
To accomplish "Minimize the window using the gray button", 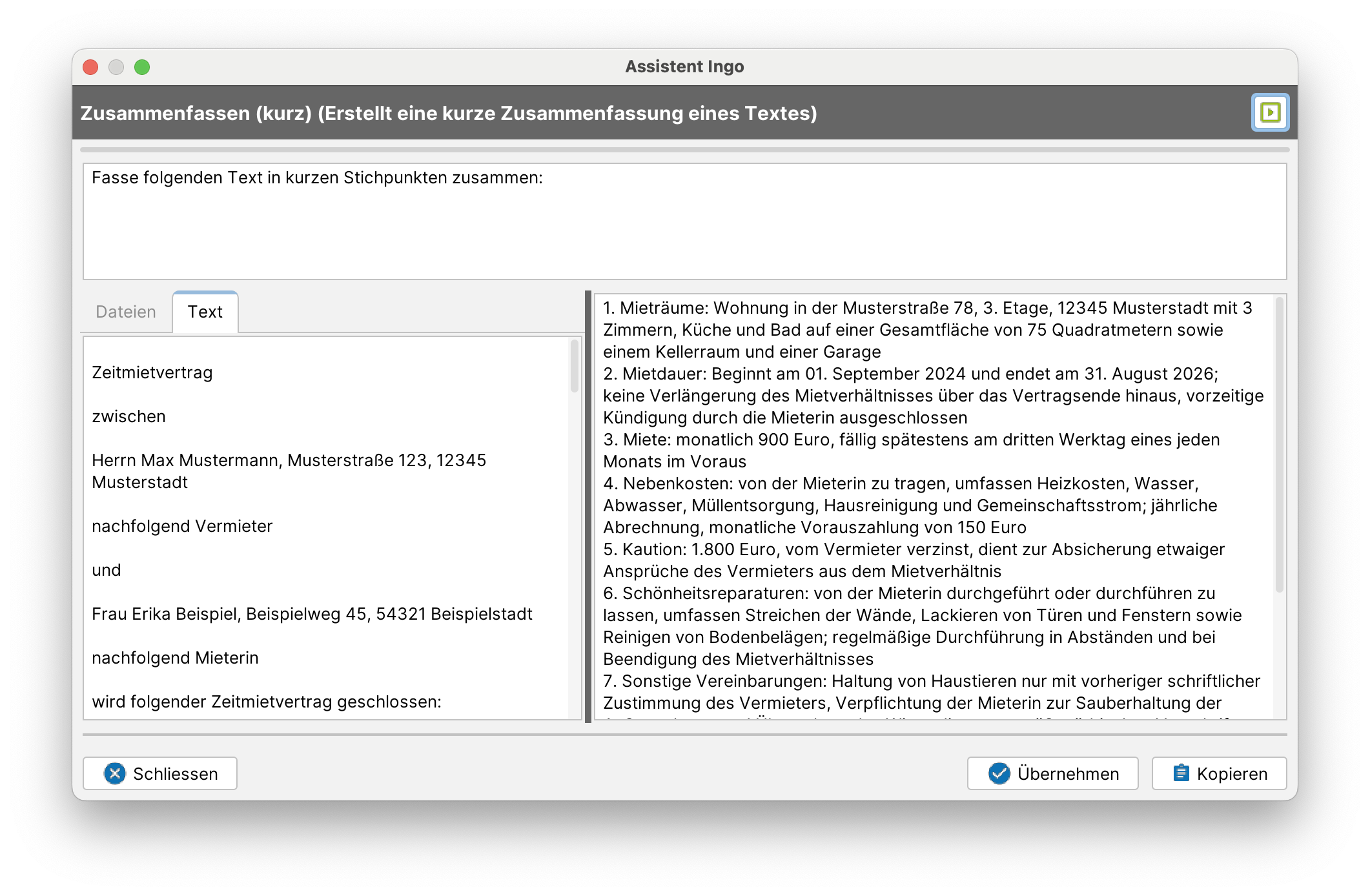I will point(116,67).
